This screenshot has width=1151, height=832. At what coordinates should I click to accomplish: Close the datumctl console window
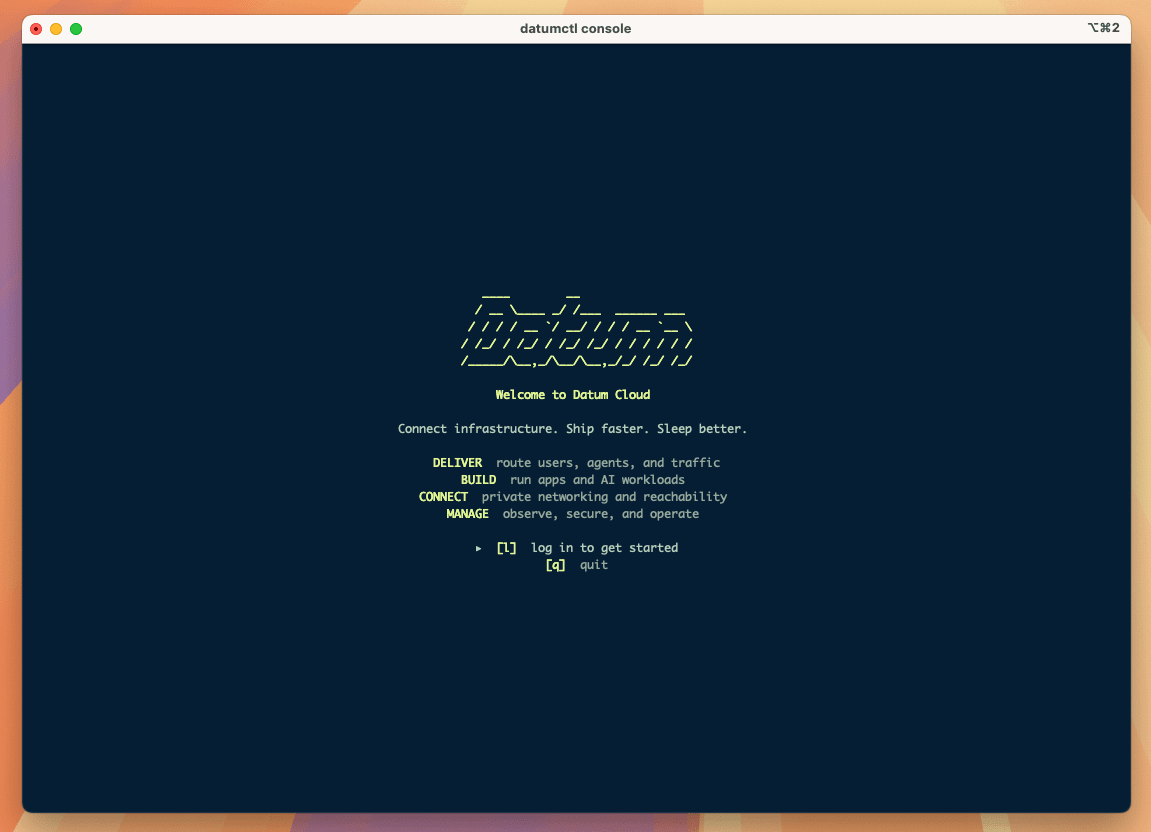36,29
